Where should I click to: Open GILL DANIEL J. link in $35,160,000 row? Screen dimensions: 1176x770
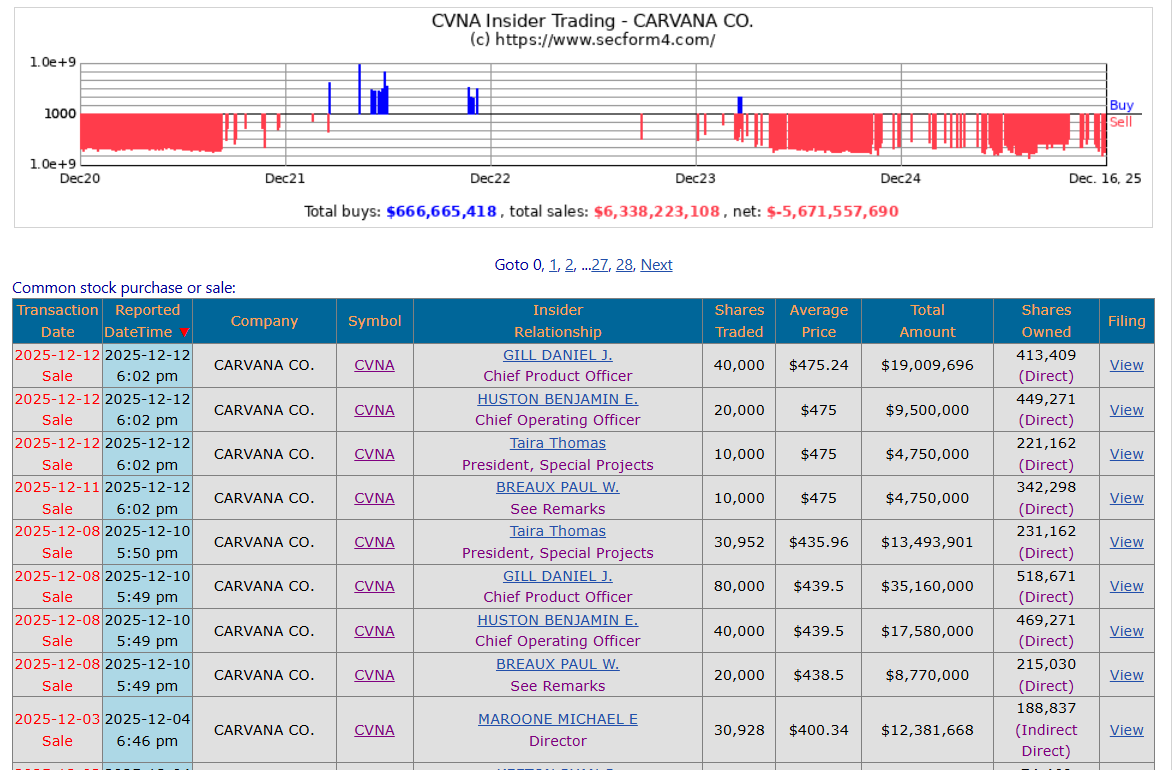point(557,576)
